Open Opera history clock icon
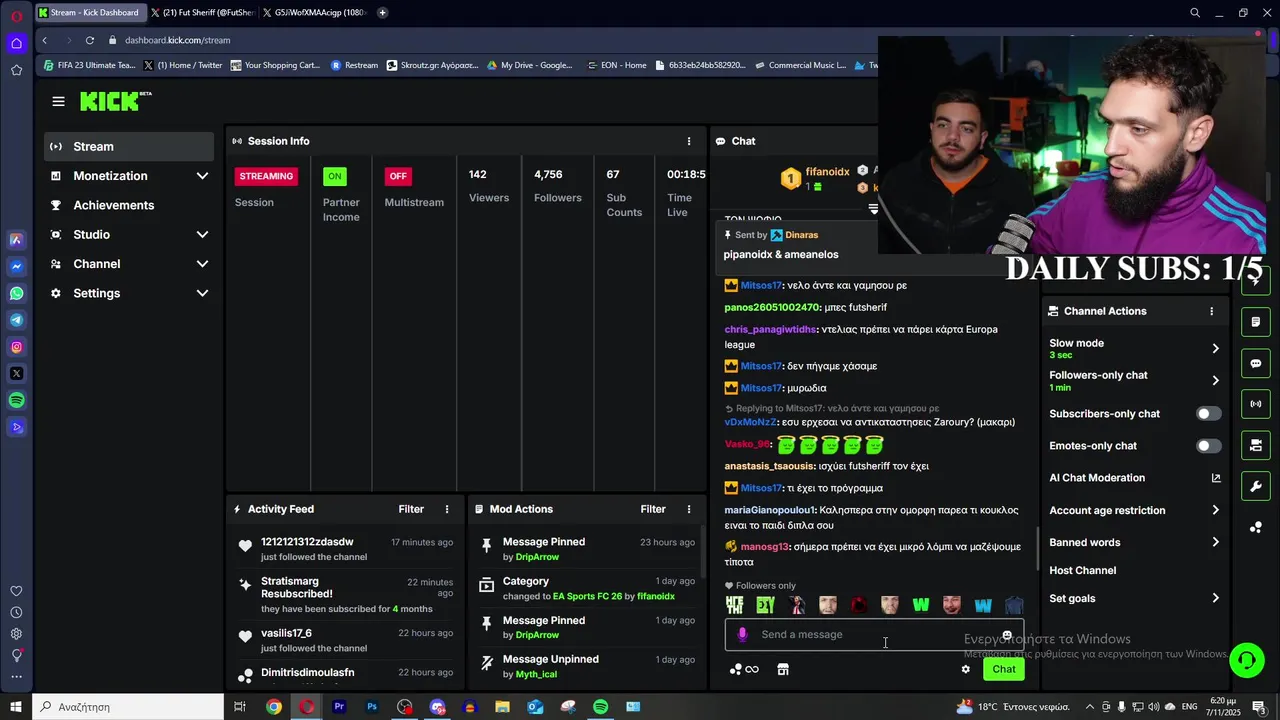 click(x=16, y=612)
